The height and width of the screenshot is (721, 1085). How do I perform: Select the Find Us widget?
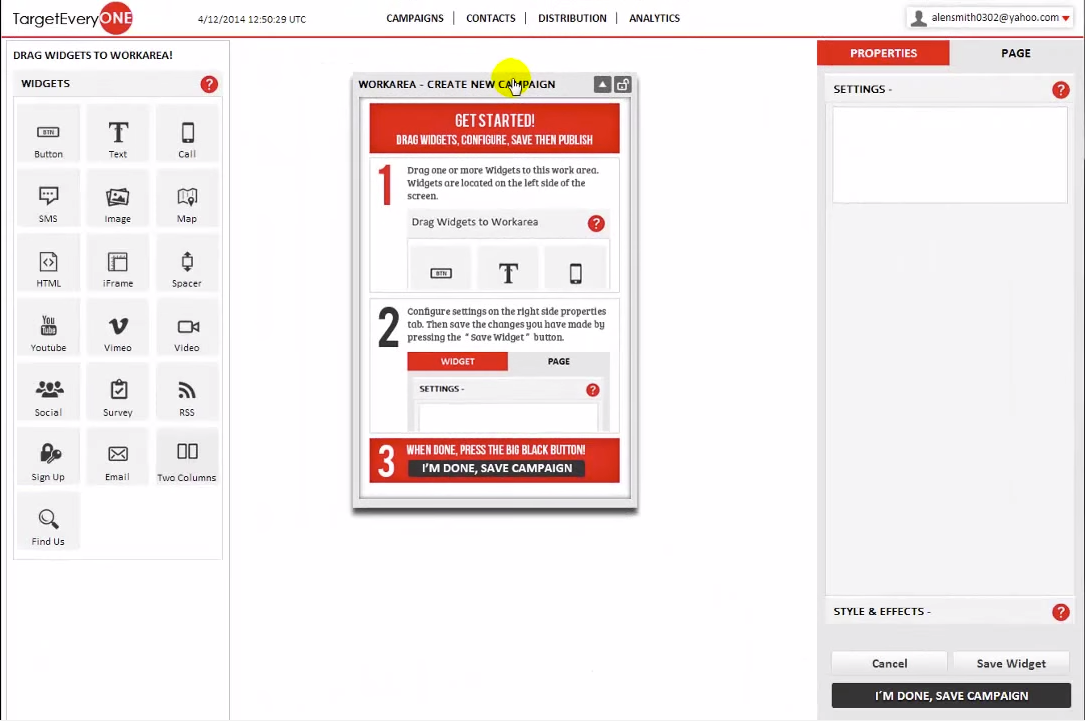coord(48,522)
